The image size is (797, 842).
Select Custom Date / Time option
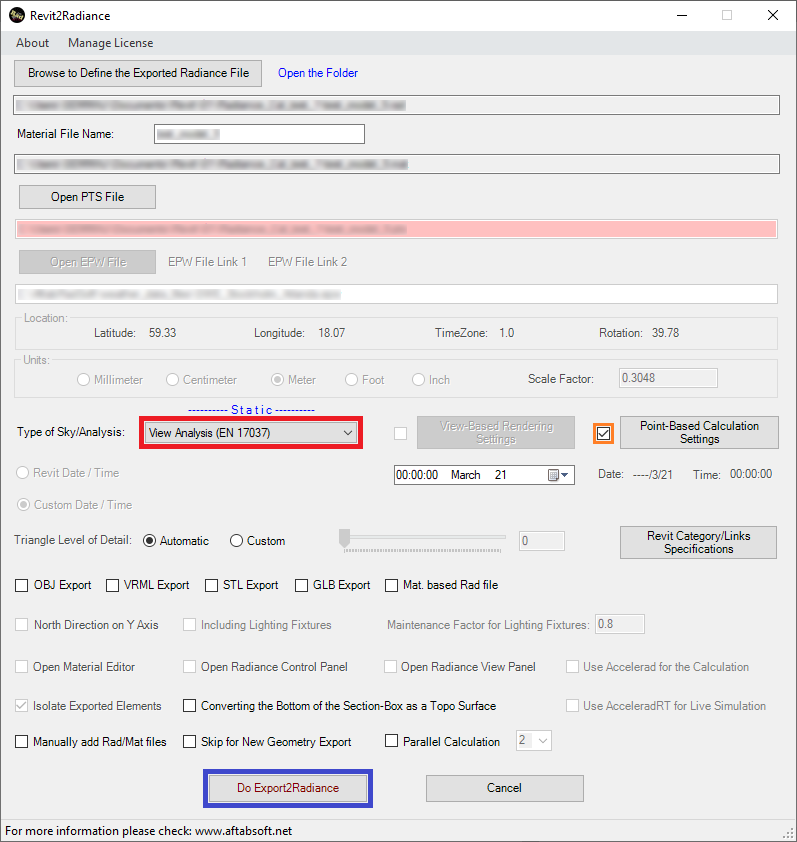point(23,505)
